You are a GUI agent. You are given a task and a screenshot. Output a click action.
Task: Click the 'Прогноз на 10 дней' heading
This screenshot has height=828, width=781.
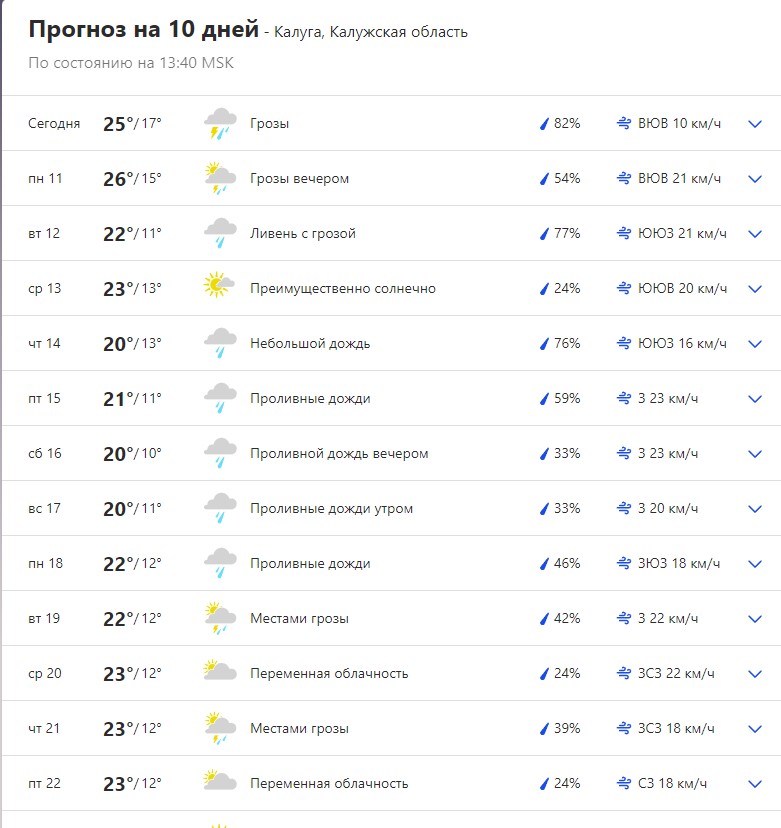143,30
